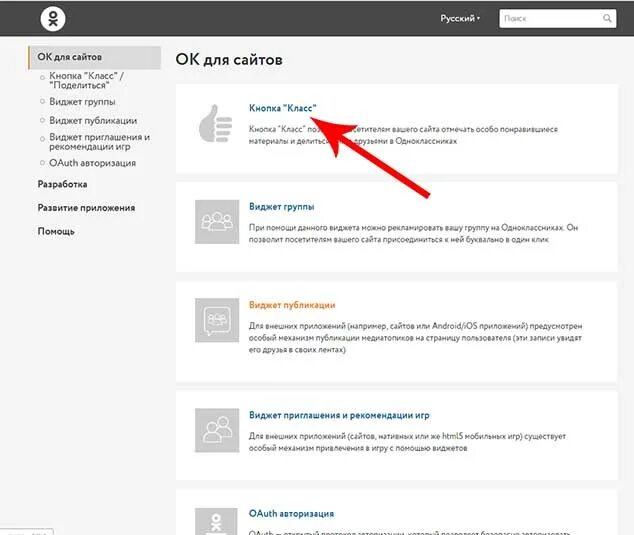Open sidebar item "Виджет группы"
This screenshot has width=634, height=535.
tap(82, 102)
